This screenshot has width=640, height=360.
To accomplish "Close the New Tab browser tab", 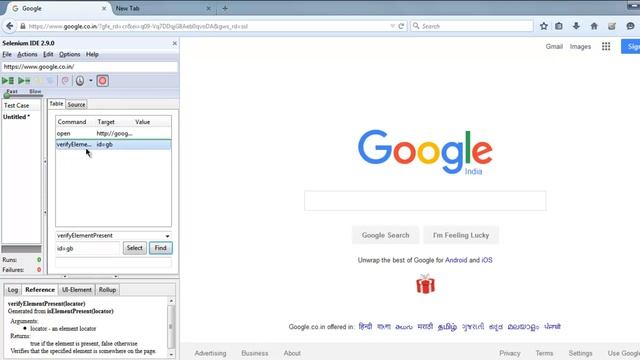I will pyautogui.click(x=209, y=8).
